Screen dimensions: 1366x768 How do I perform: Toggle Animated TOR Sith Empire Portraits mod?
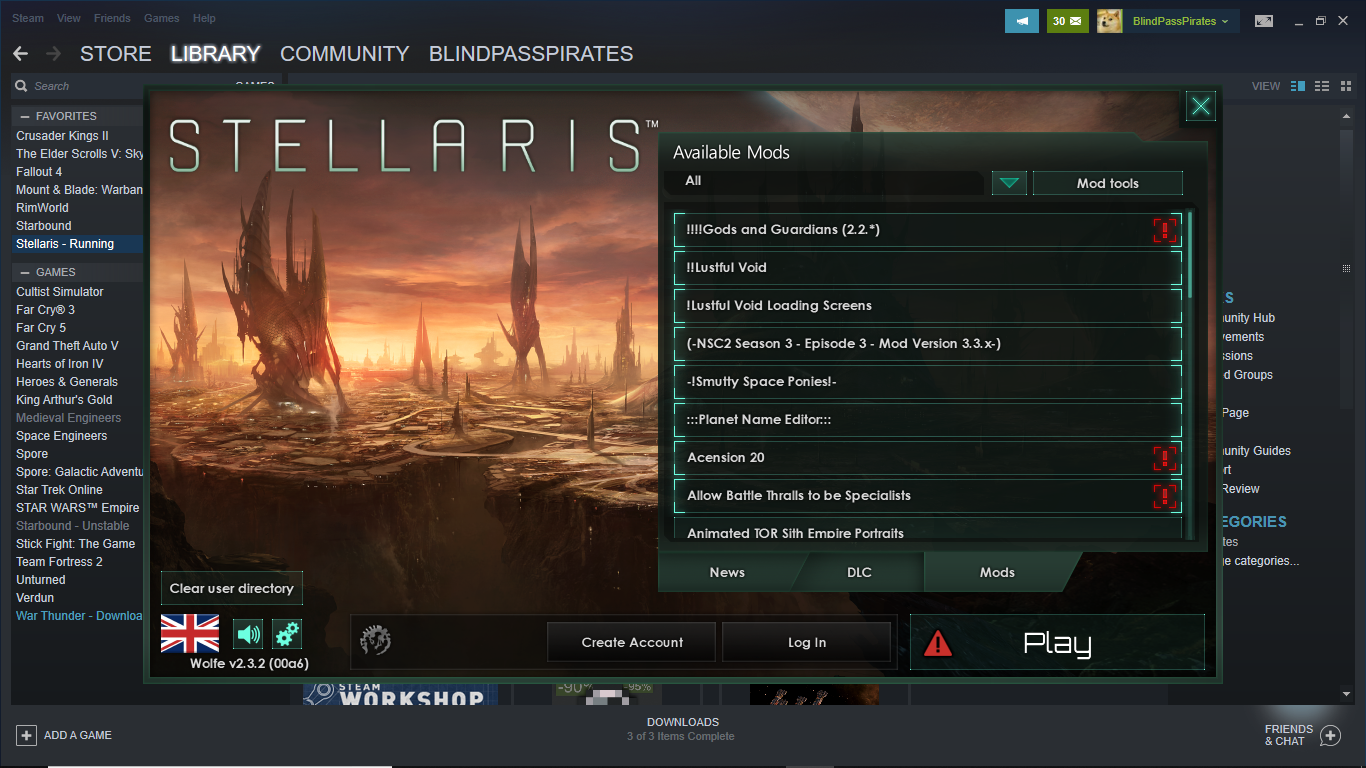click(x=927, y=530)
